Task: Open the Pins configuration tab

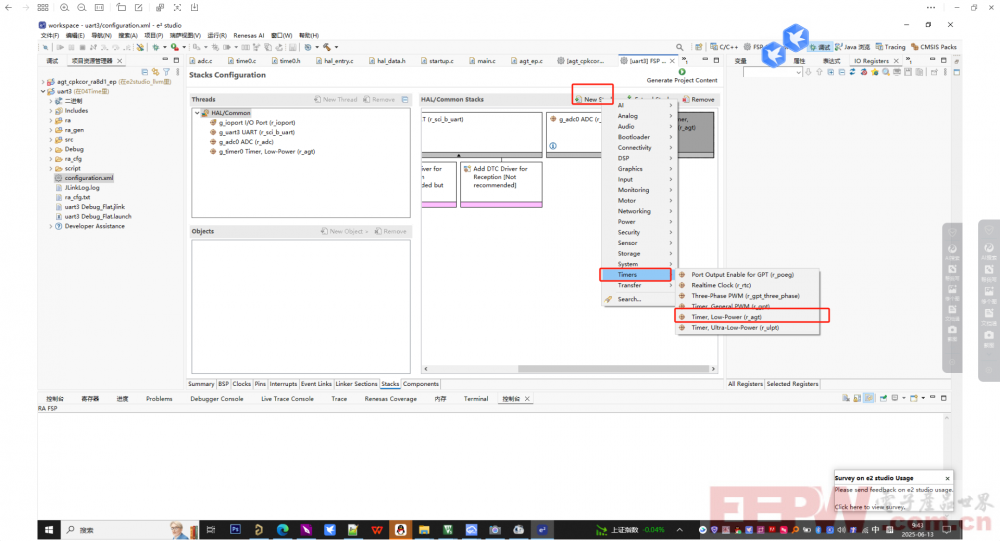Action: (260, 384)
